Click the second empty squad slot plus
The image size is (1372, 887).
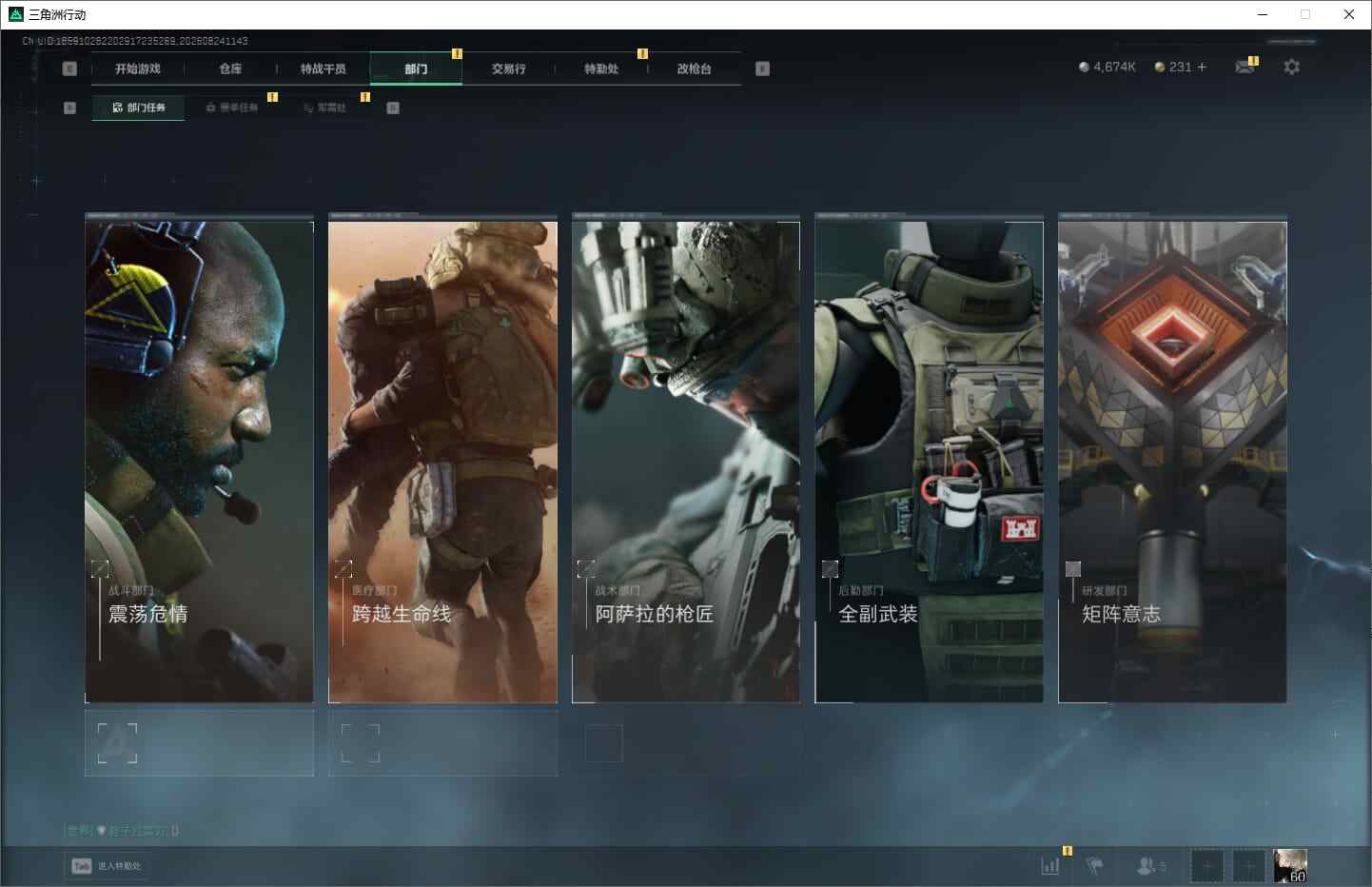point(1249,866)
